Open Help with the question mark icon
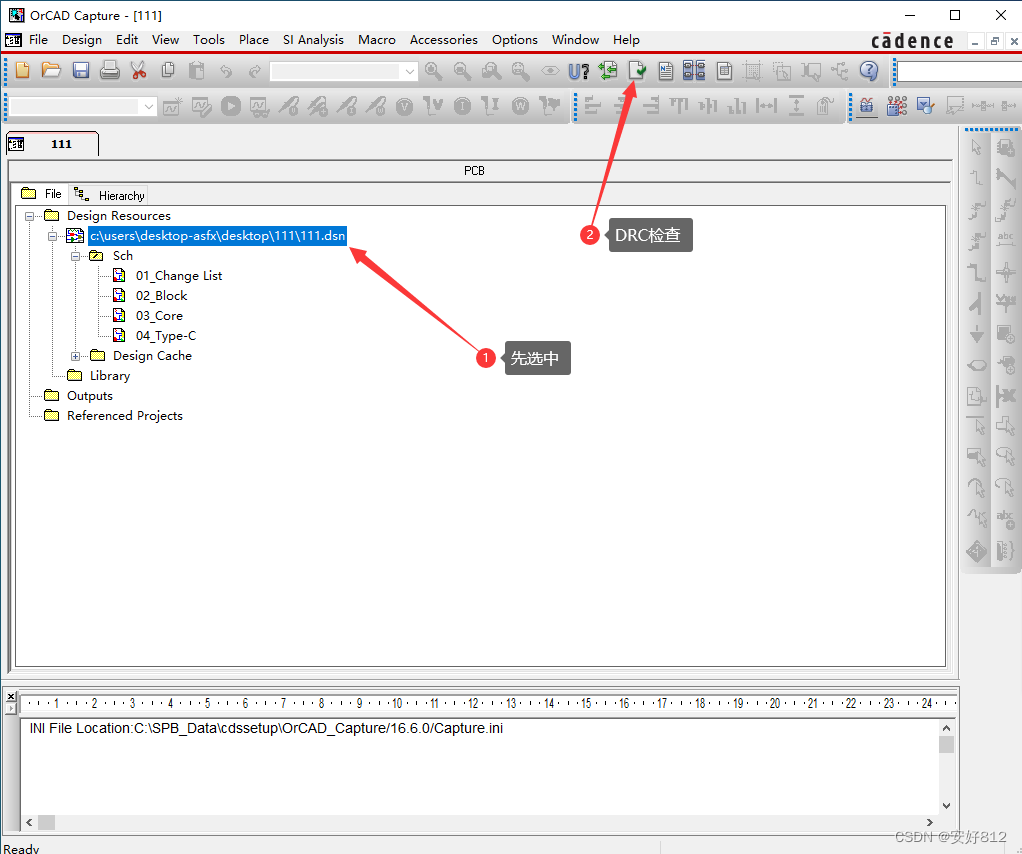Viewport: 1022px width, 854px height. [869, 70]
